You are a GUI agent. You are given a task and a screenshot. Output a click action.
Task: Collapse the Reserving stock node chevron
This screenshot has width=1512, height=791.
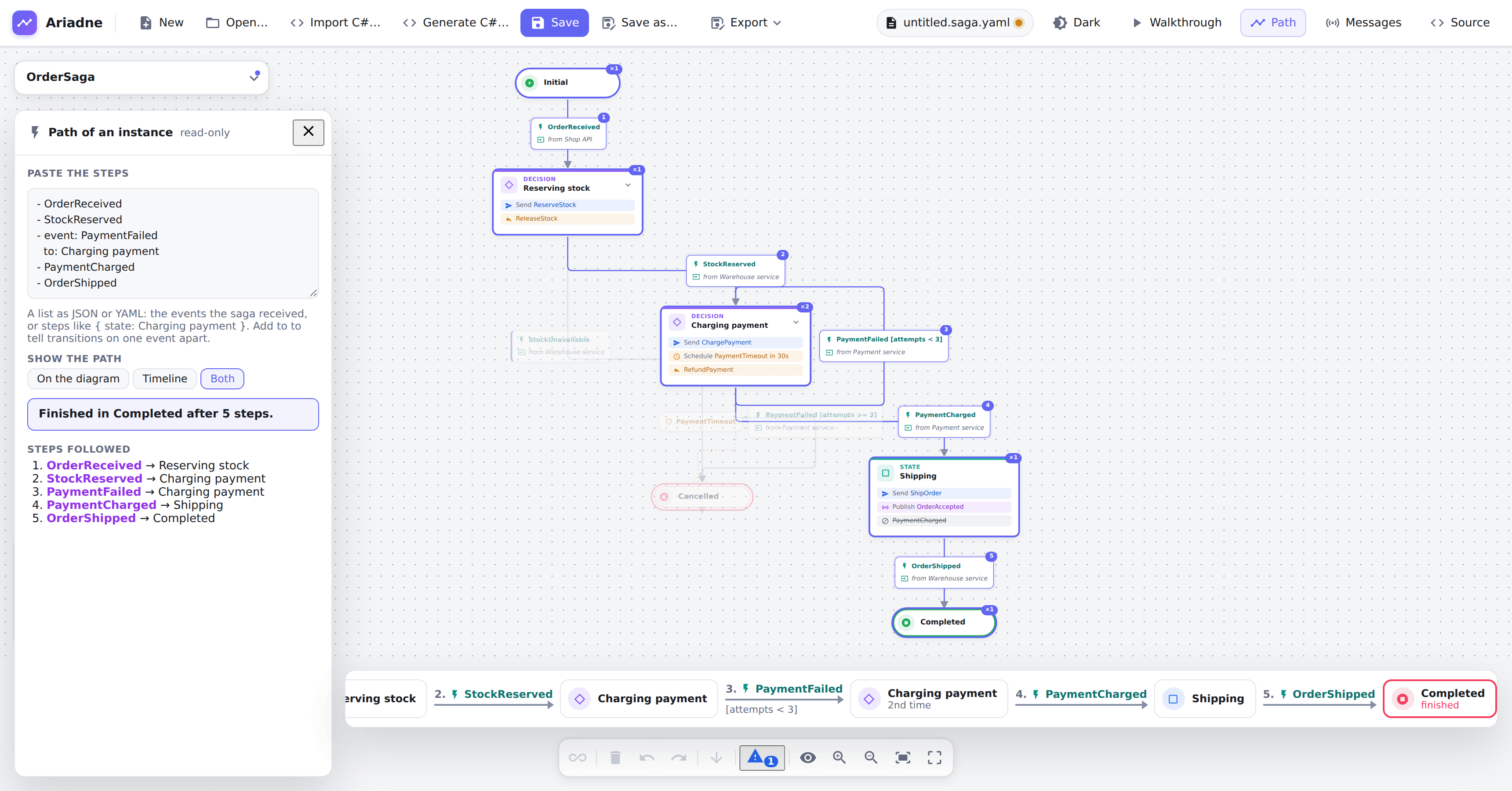coord(628,185)
